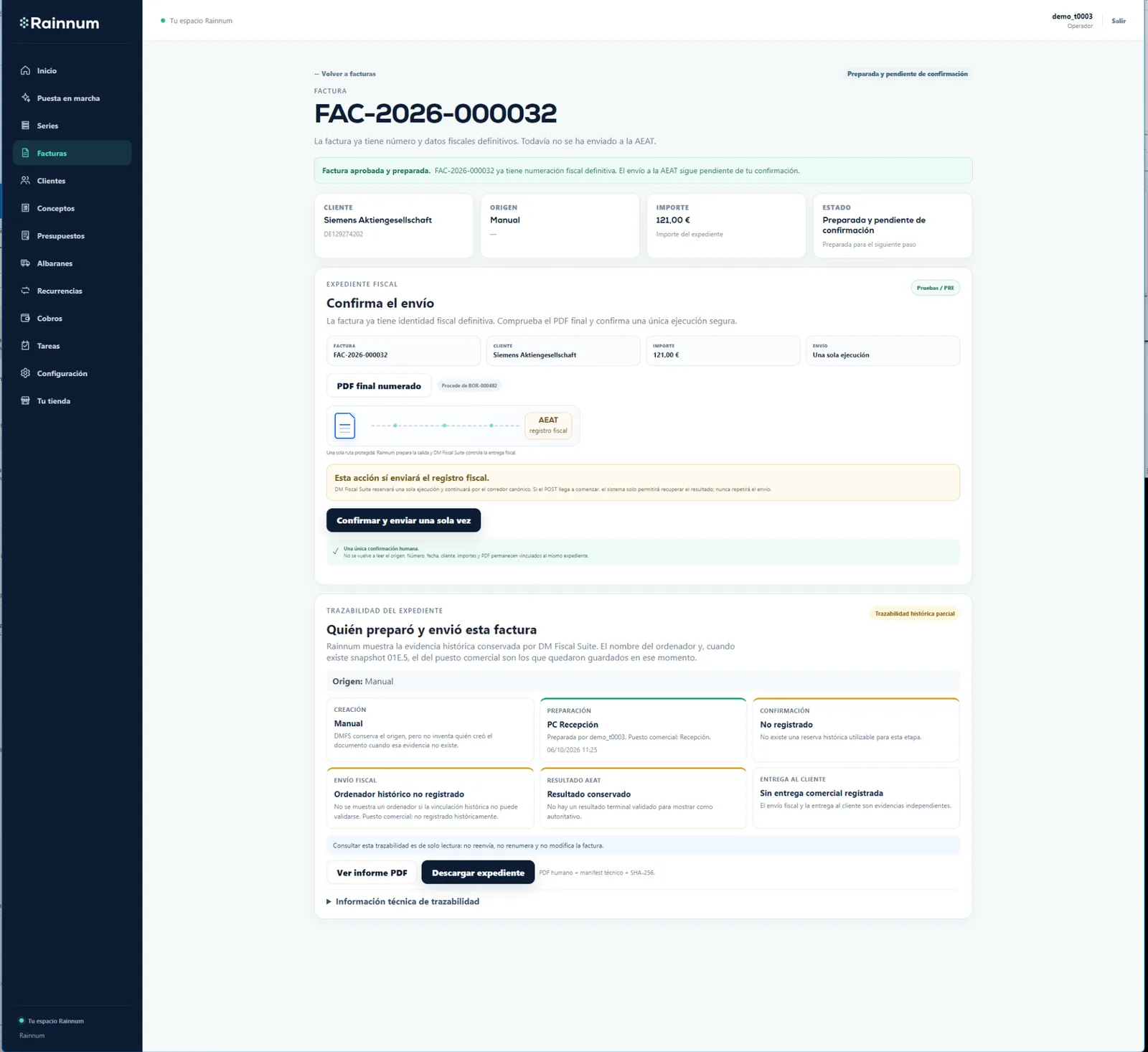The width and height of the screenshot is (1148, 1052).
Task: Open Ver informe PDF
Action: tap(372, 873)
